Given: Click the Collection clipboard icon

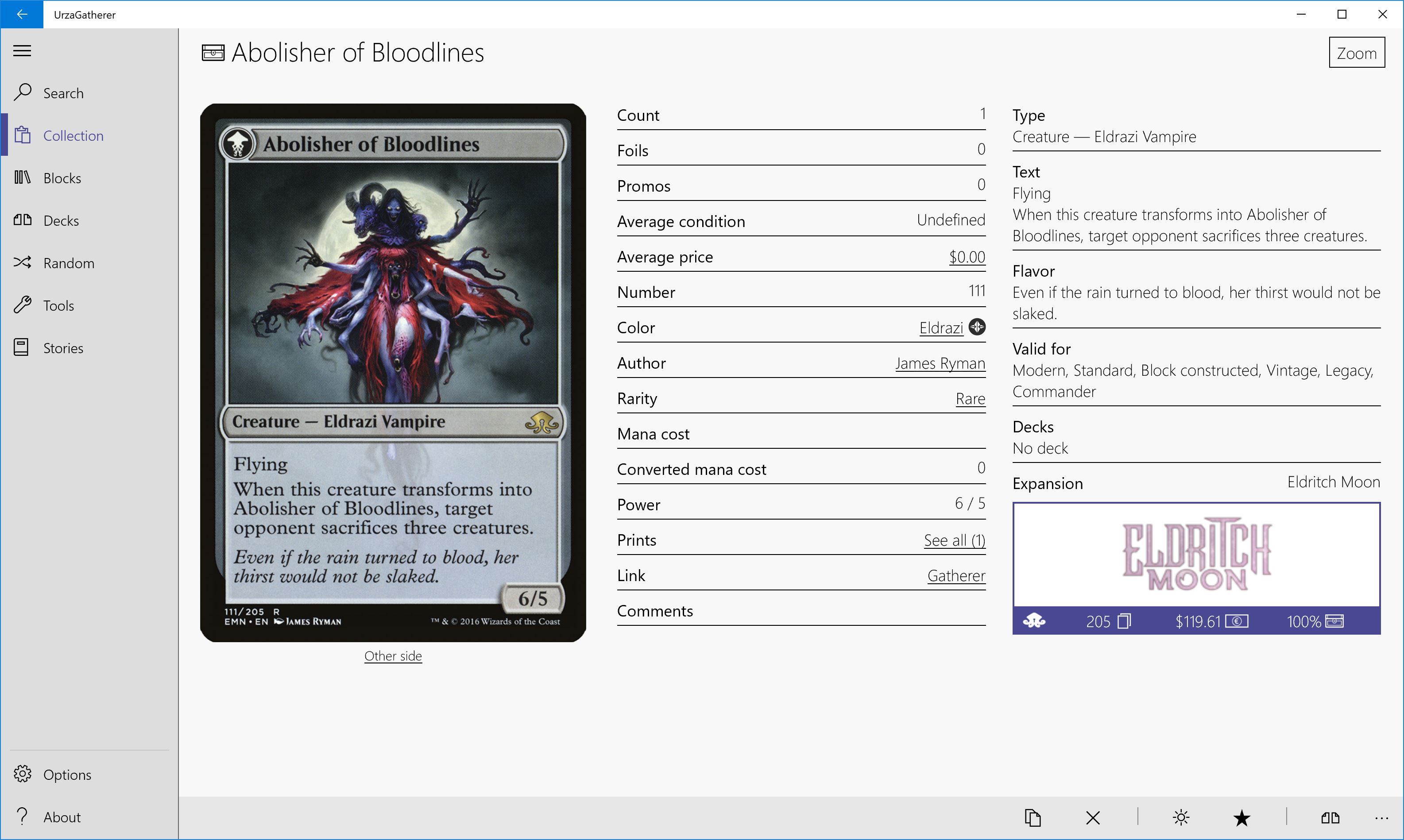Looking at the screenshot, I should pos(22,135).
